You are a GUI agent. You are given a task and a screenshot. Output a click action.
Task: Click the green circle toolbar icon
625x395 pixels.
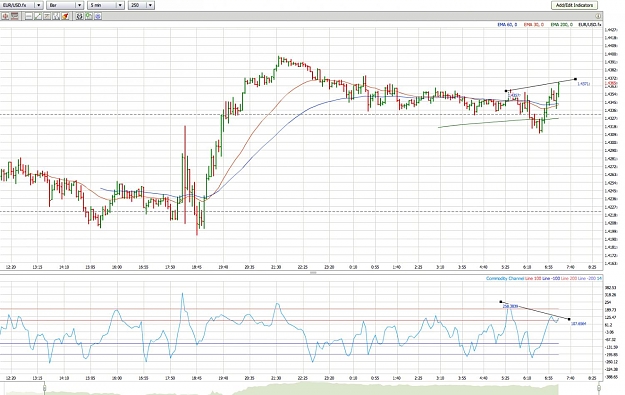coord(88,16)
